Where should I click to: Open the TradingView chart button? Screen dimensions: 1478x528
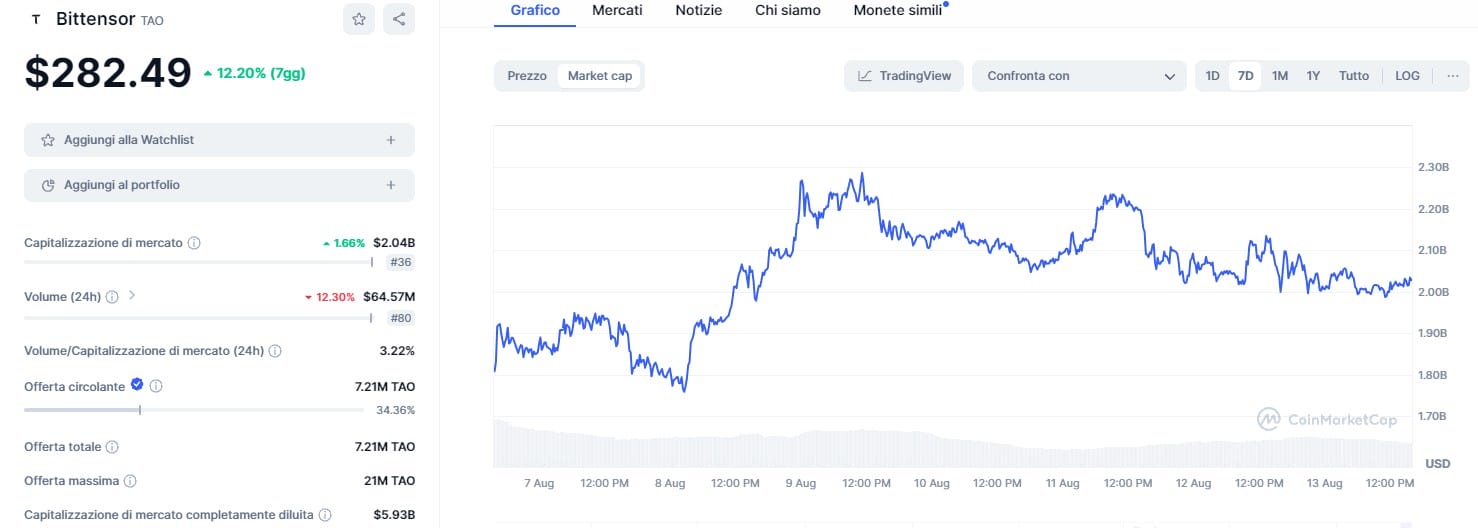pos(904,76)
